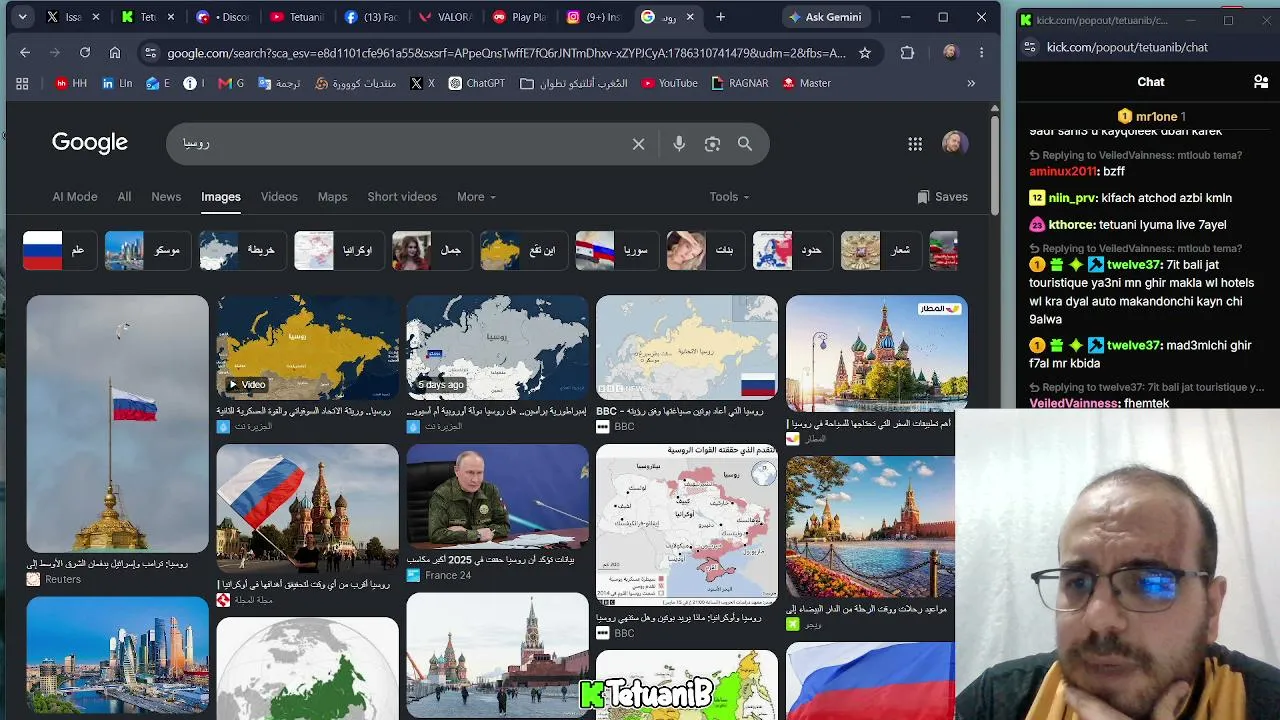Open the yellow Russia map video thumbnail
This screenshot has width=1280, height=720.
[x=307, y=348]
